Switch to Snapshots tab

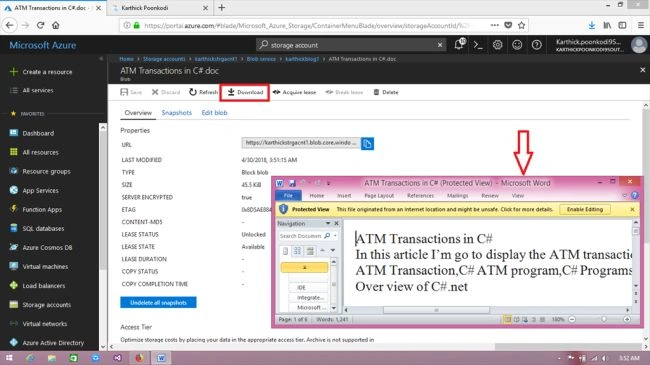(x=177, y=113)
